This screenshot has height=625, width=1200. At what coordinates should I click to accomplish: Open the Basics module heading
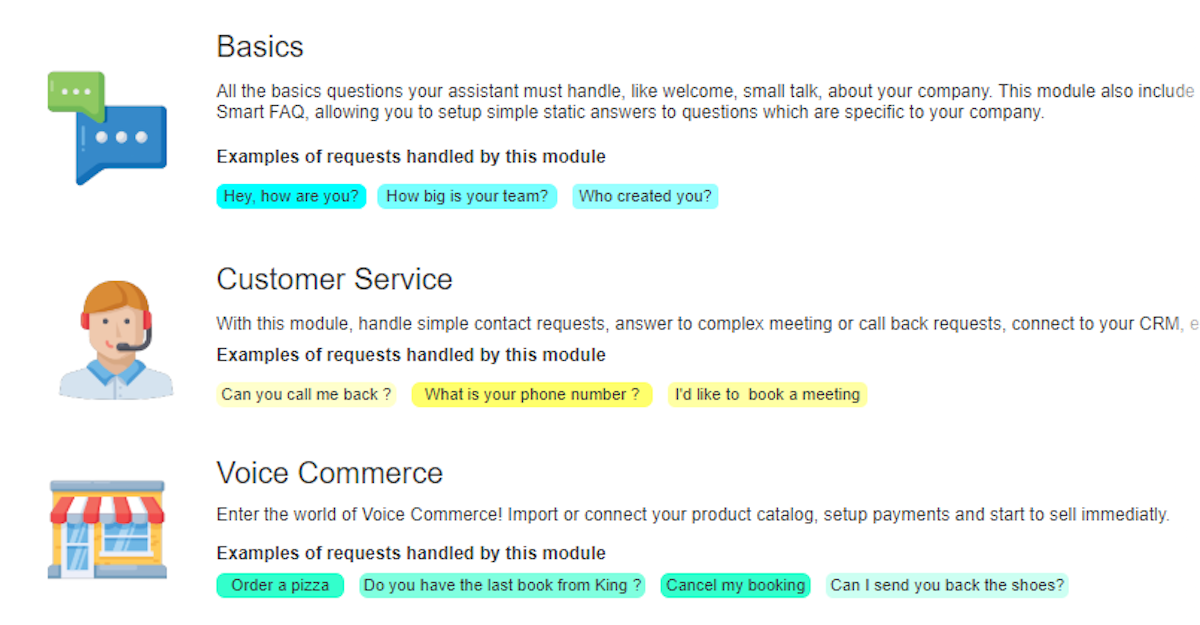[260, 46]
